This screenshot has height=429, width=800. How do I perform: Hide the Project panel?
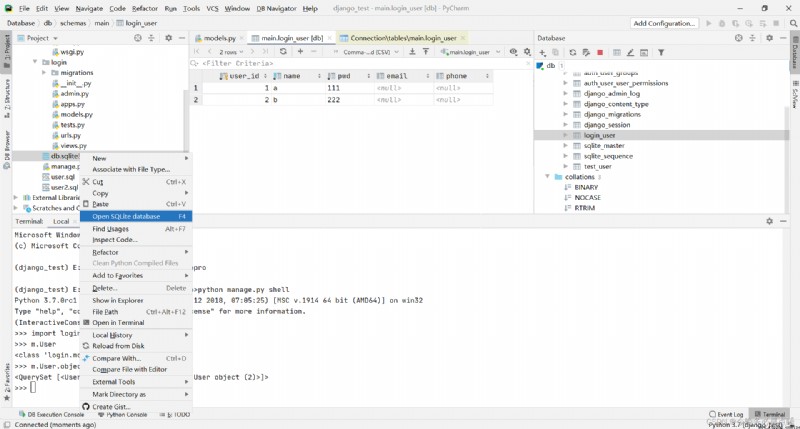point(182,38)
